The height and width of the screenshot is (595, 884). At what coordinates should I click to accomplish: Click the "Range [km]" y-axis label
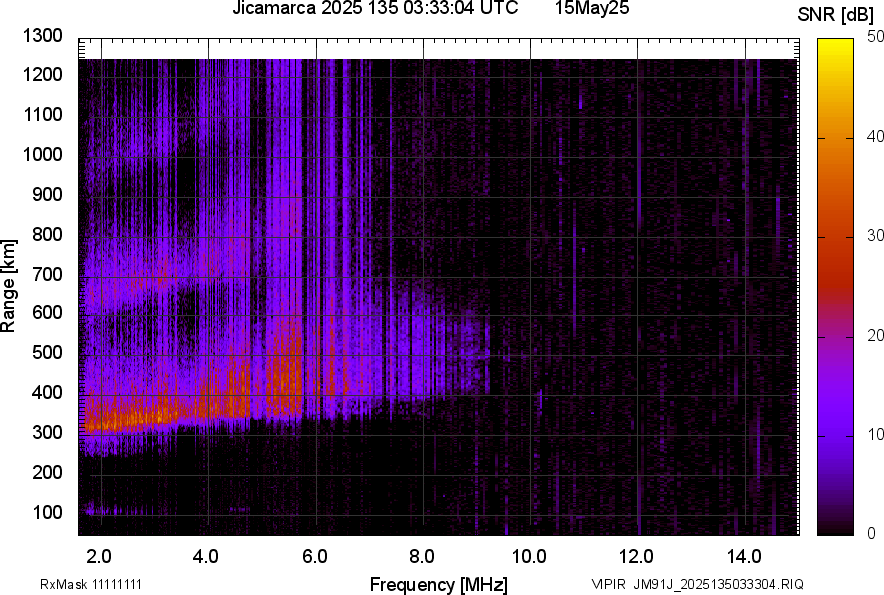click(9, 285)
